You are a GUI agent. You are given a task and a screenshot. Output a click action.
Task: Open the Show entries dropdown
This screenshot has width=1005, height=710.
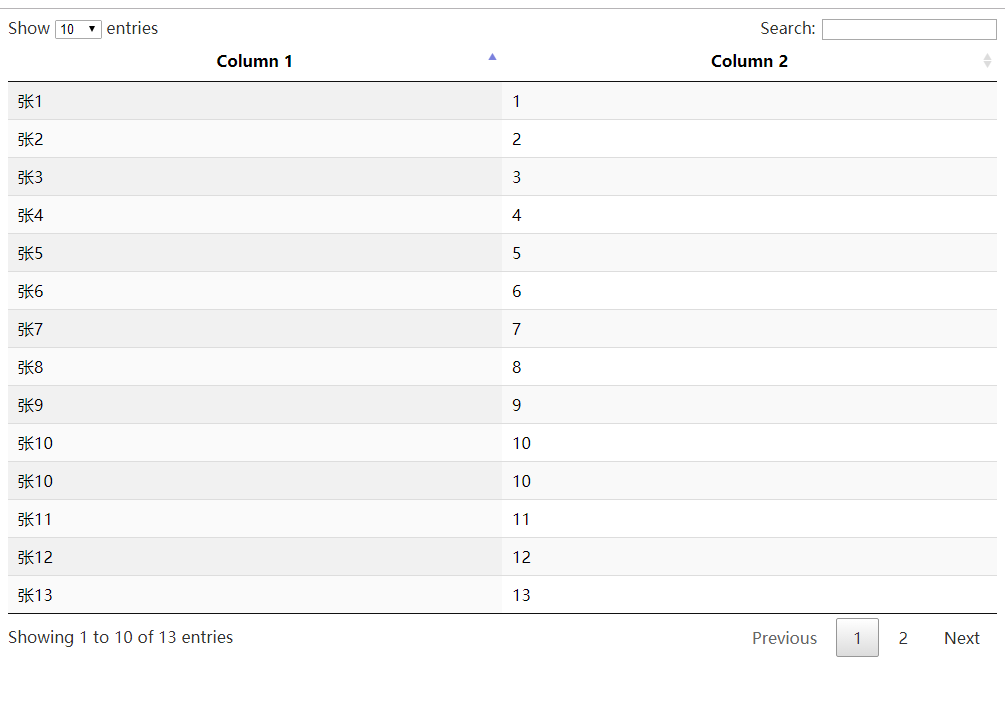[78, 29]
